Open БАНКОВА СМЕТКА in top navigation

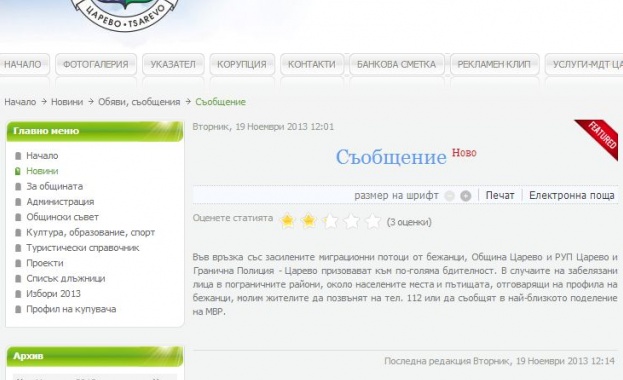tap(397, 64)
